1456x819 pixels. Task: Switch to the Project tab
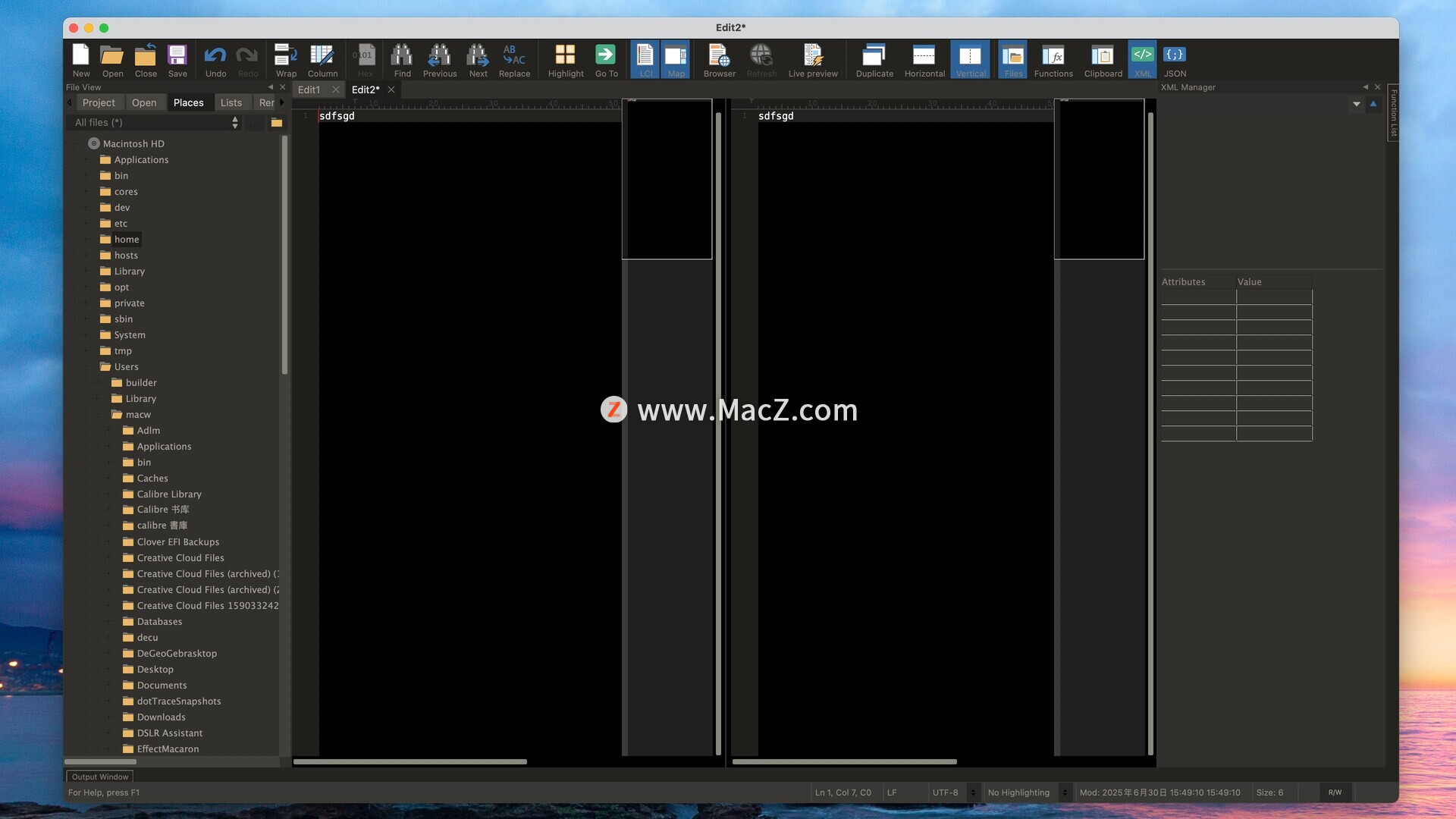click(99, 102)
